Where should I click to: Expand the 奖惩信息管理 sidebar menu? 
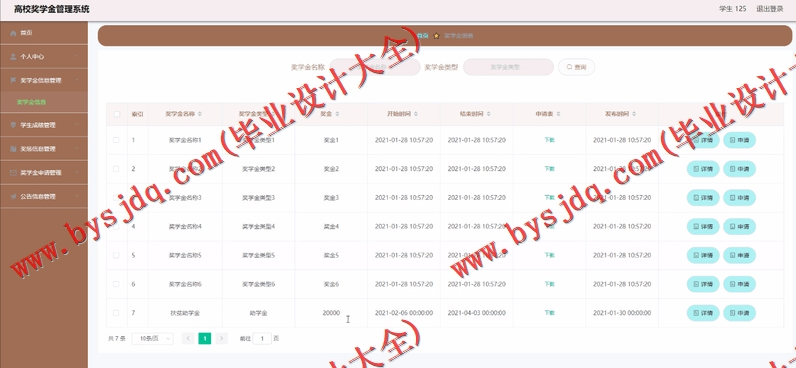[44, 149]
